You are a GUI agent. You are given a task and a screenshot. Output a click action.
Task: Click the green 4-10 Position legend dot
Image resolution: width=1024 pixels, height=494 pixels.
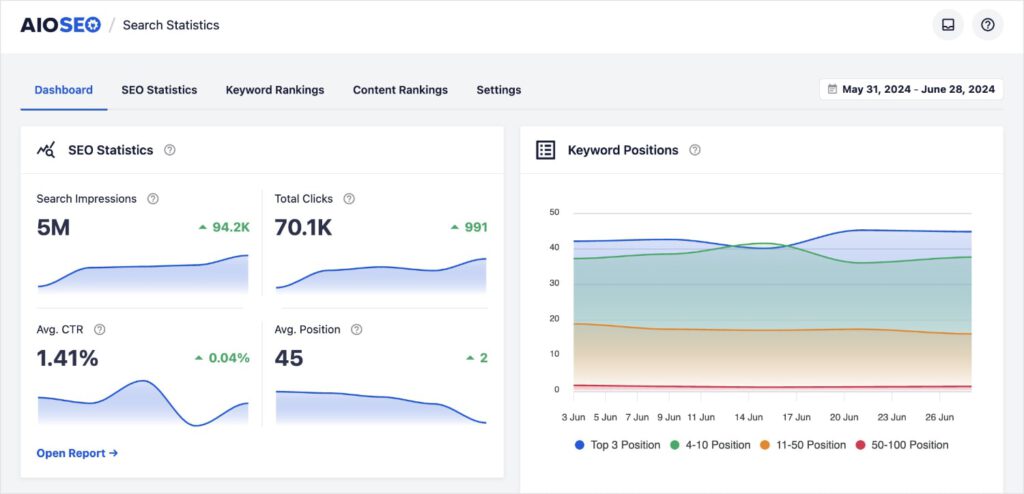(x=675, y=445)
